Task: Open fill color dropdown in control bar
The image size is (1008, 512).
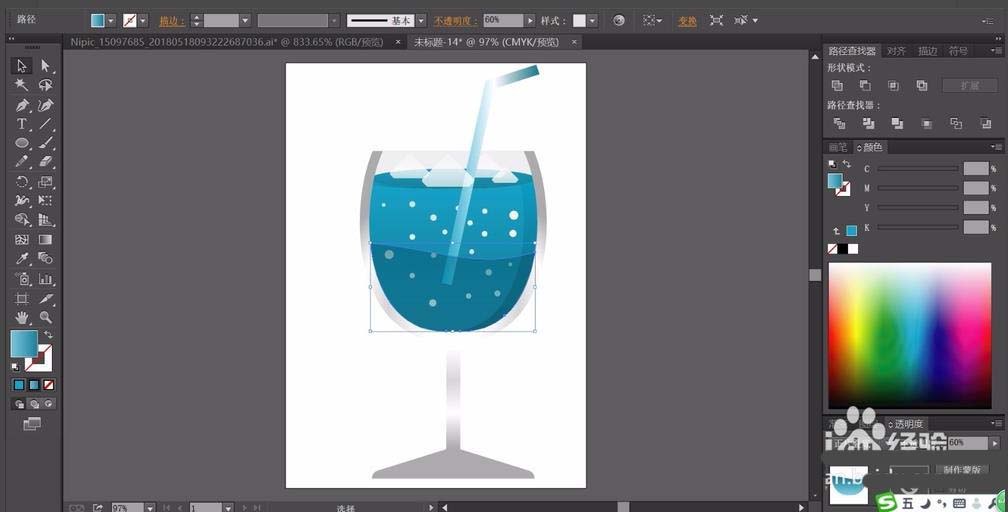Action: (x=111, y=21)
